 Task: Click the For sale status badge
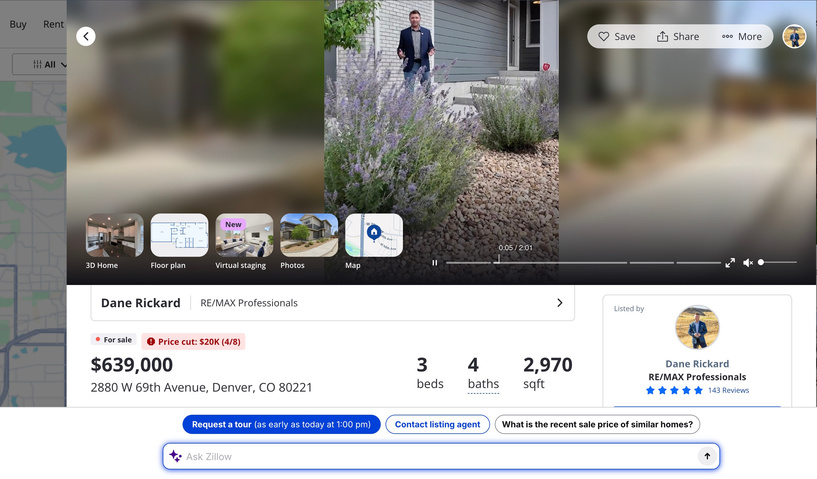point(114,340)
